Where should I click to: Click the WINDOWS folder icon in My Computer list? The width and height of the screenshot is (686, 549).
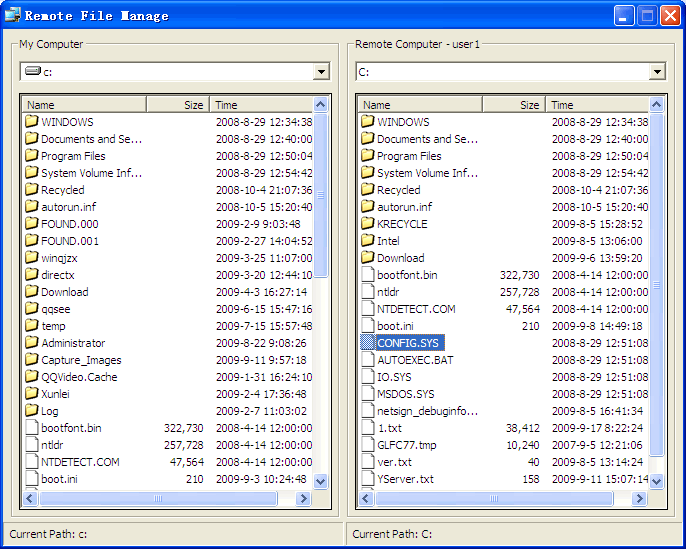point(31,122)
